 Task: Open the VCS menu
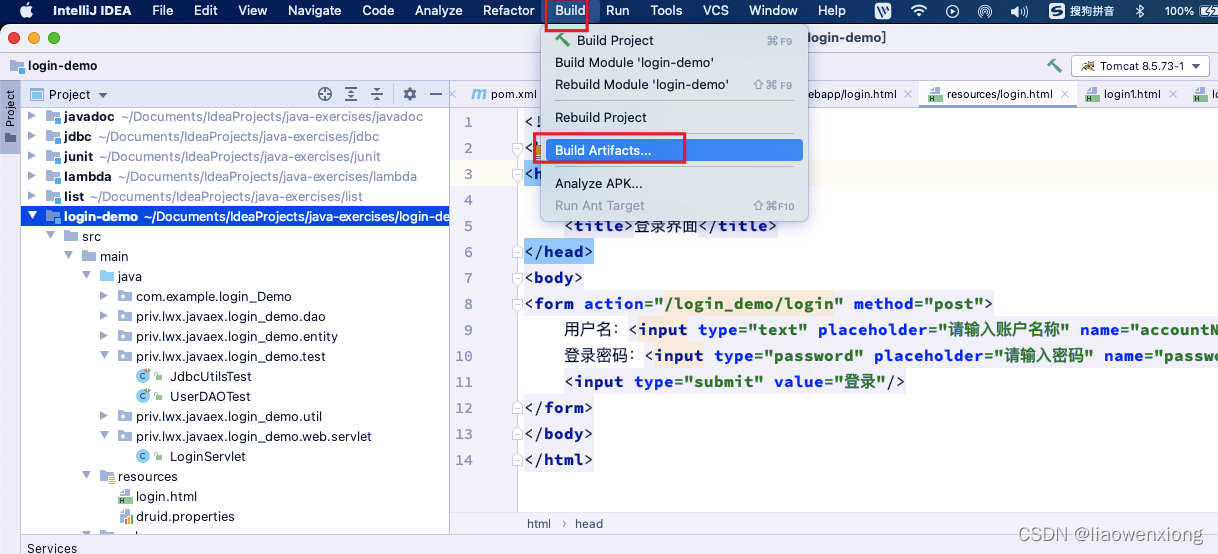point(716,11)
